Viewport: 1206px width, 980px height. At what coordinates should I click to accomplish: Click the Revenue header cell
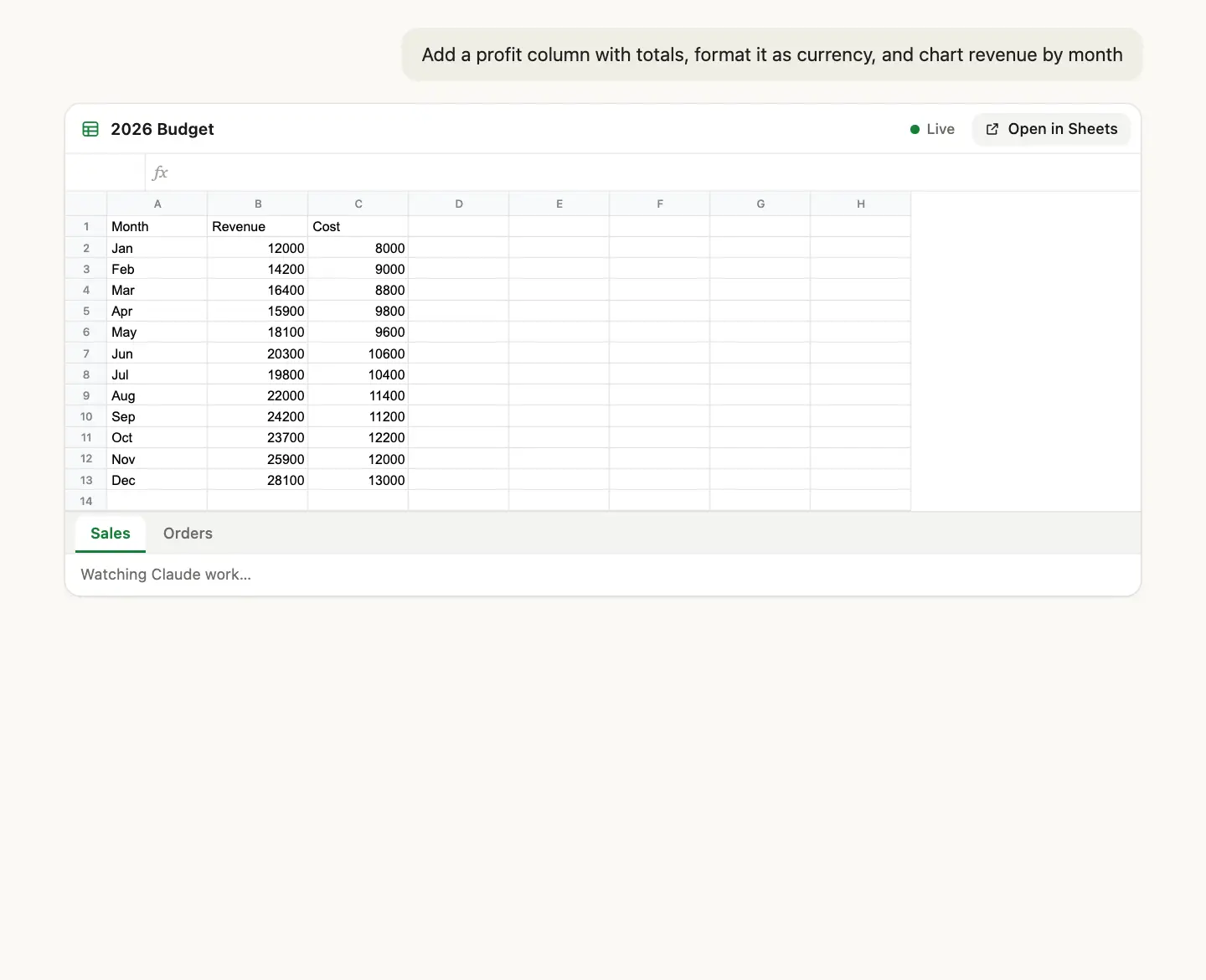coord(258,226)
